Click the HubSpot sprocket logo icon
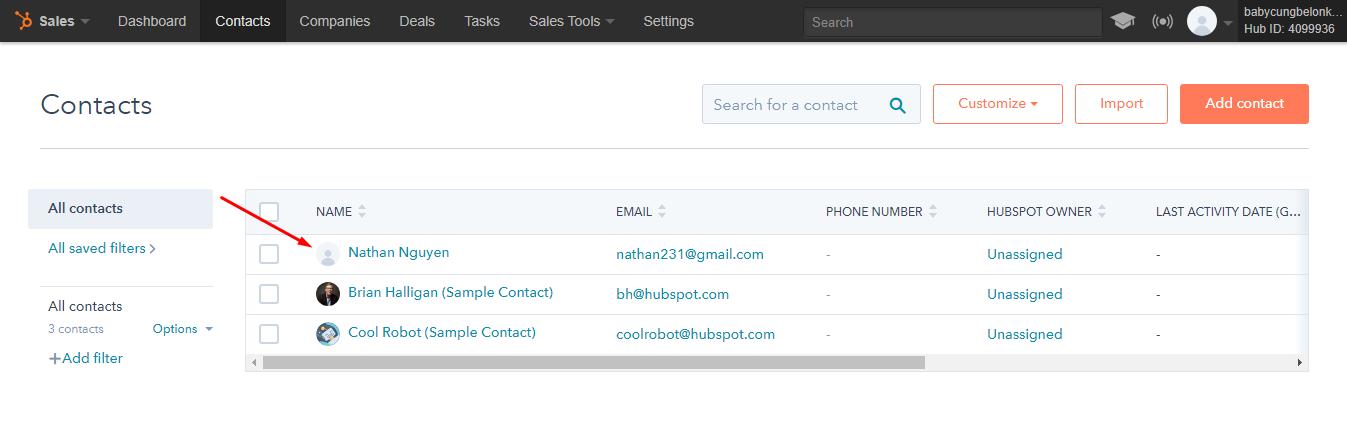The image size is (1347, 421). coord(23,21)
